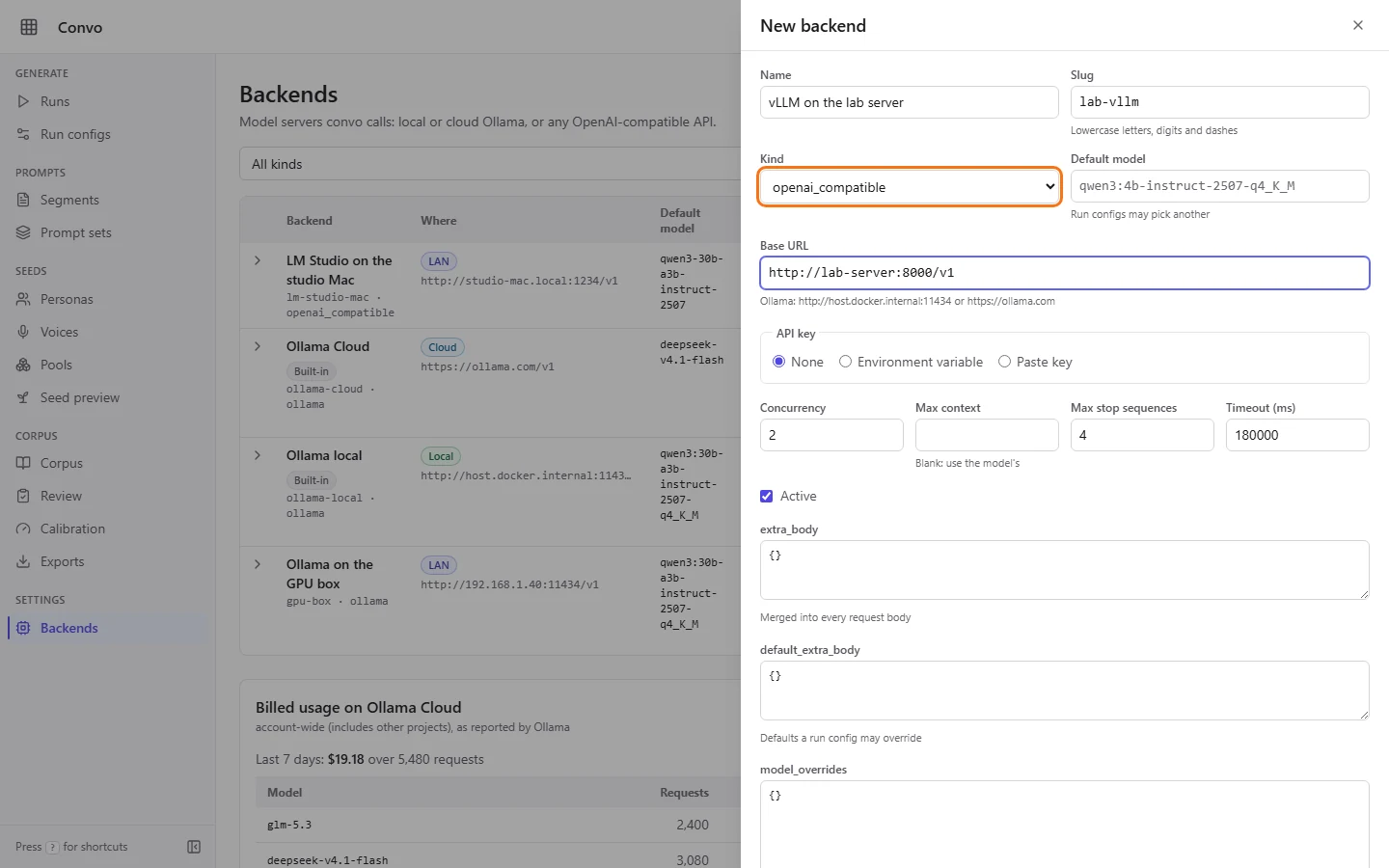This screenshot has width=1389, height=868.
Task: Expand the Ollama on the GPU box row
Action: pyautogui.click(x=258, y=564)
